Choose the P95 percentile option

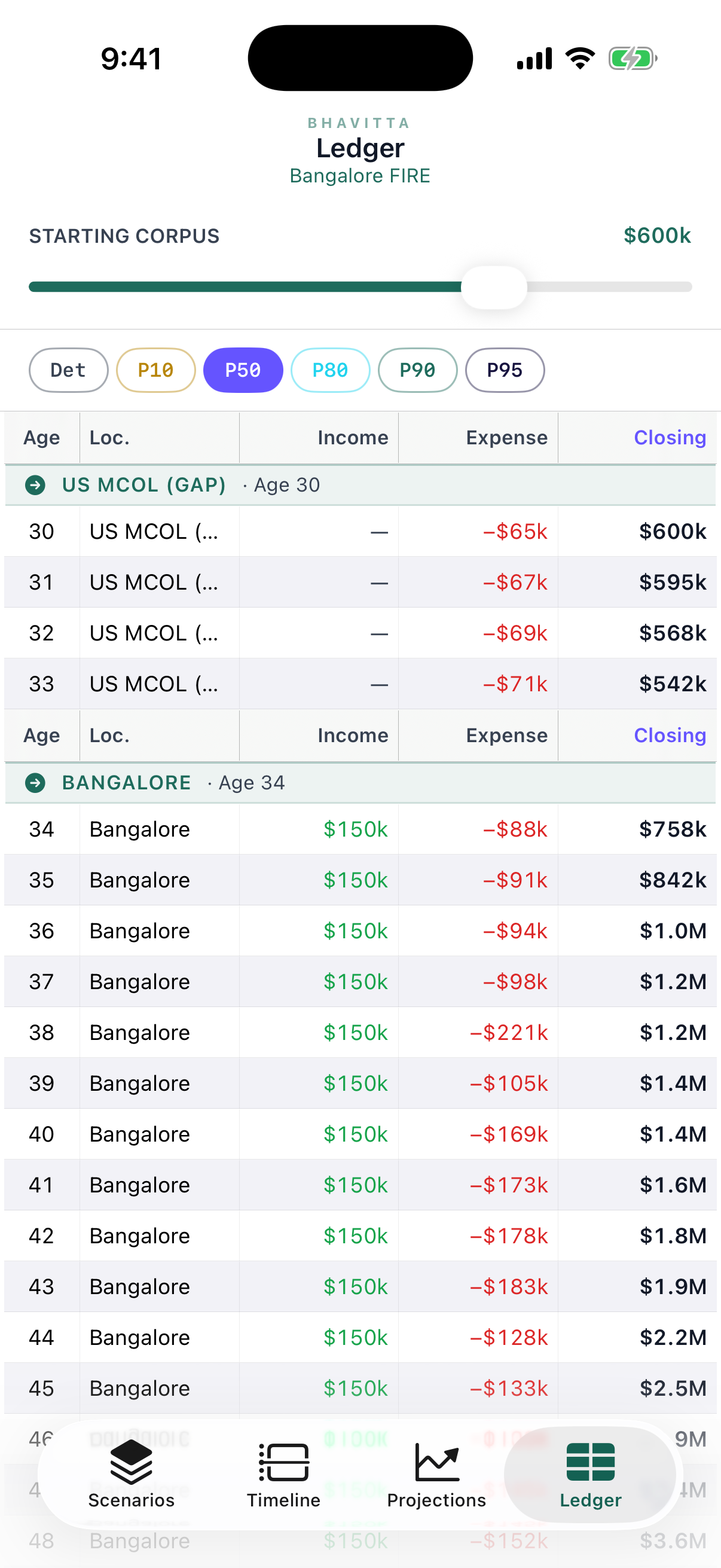point(505,370)
